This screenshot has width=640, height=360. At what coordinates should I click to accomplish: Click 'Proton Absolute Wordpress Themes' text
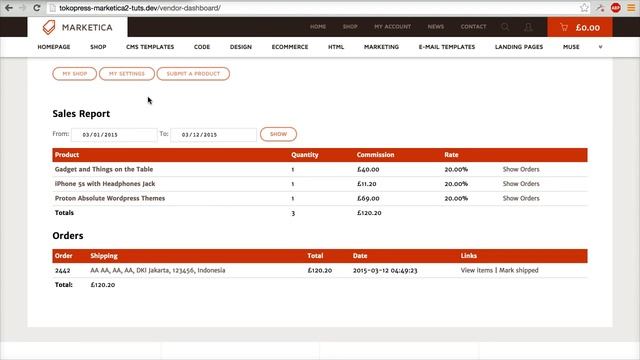110,198
